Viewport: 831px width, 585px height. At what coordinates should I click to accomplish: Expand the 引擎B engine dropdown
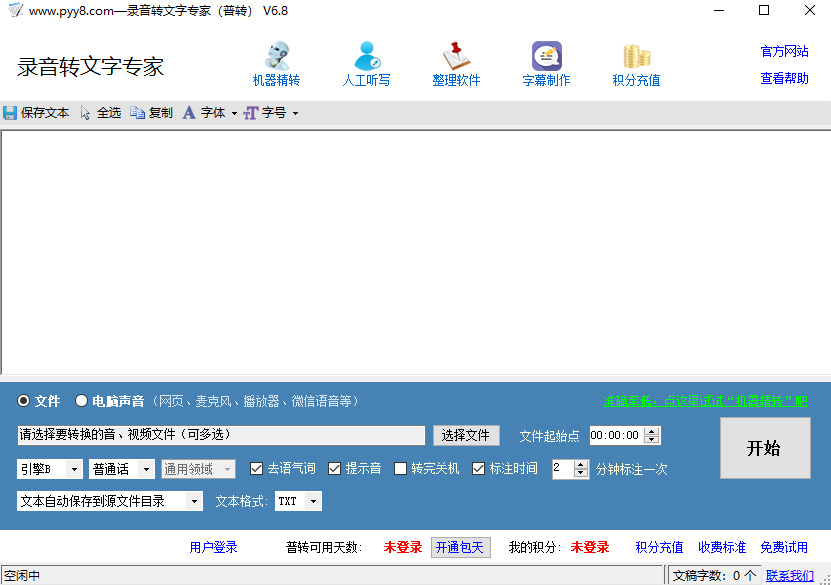click(x=75, y=469)
